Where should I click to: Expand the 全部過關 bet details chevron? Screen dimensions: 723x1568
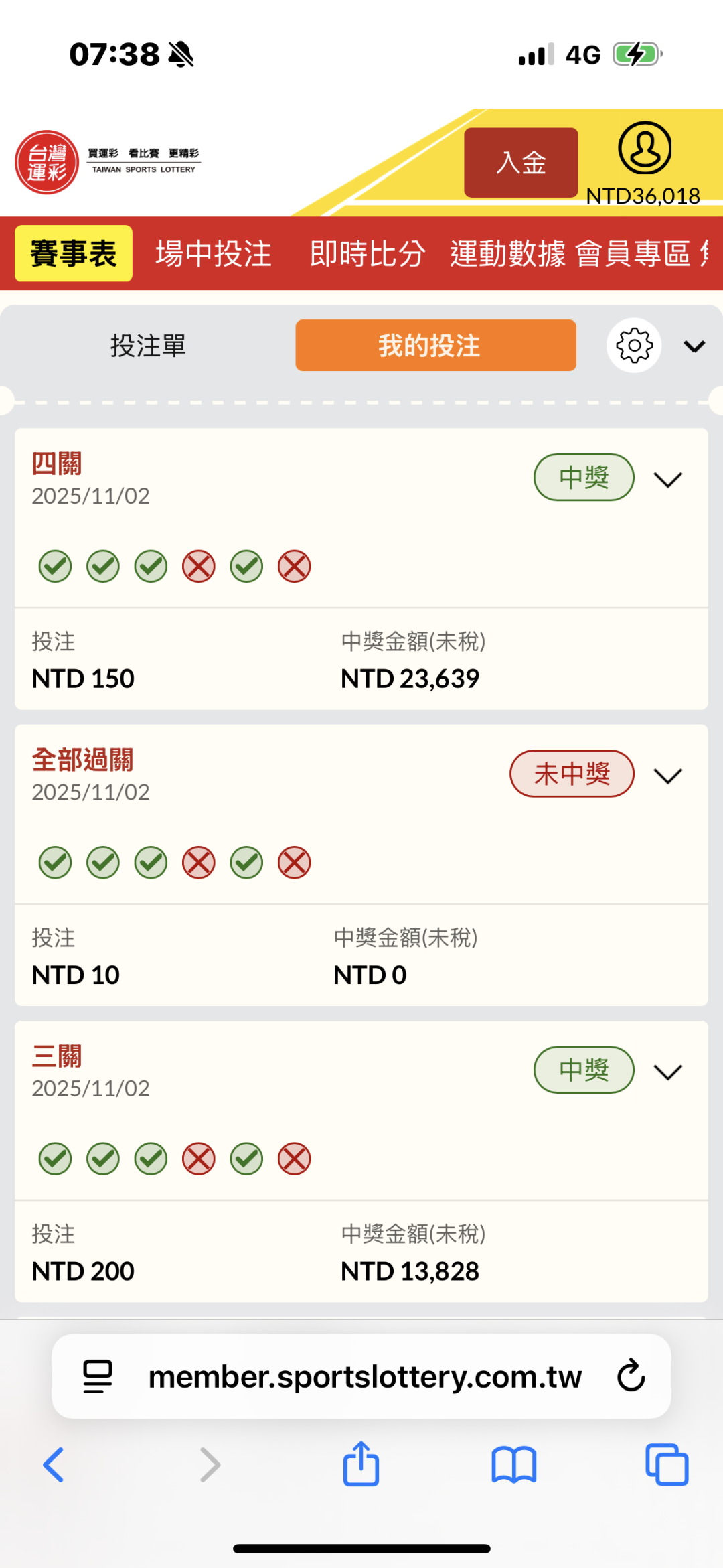tap(667, 775)
